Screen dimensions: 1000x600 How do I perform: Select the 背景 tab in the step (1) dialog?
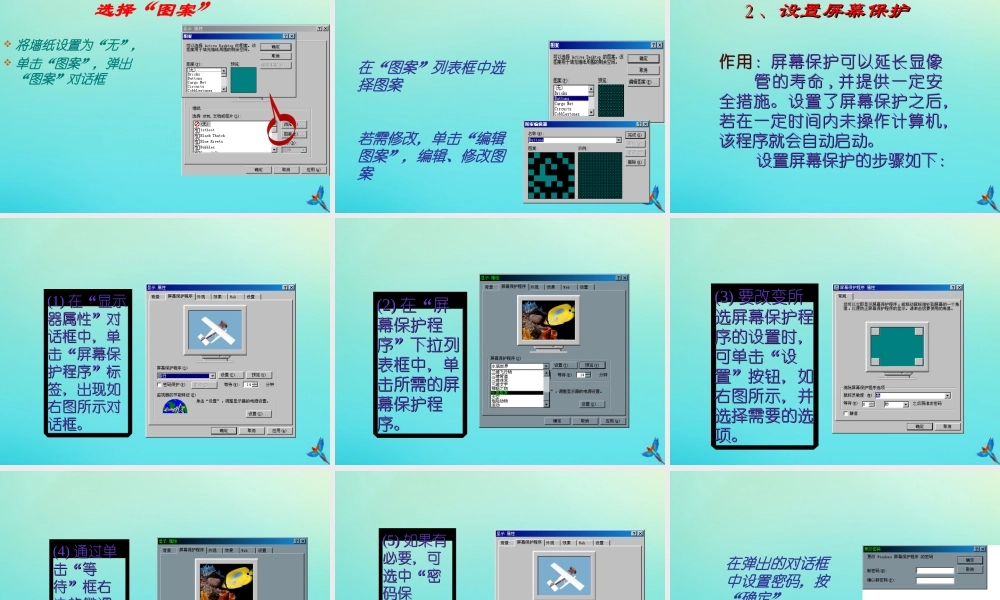[156, 296]
